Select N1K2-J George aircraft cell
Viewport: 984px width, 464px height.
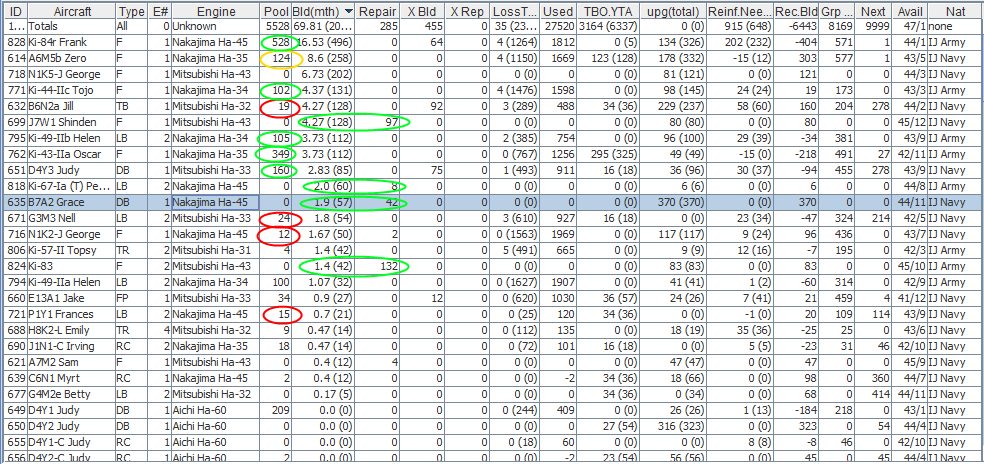coord(72,235)
